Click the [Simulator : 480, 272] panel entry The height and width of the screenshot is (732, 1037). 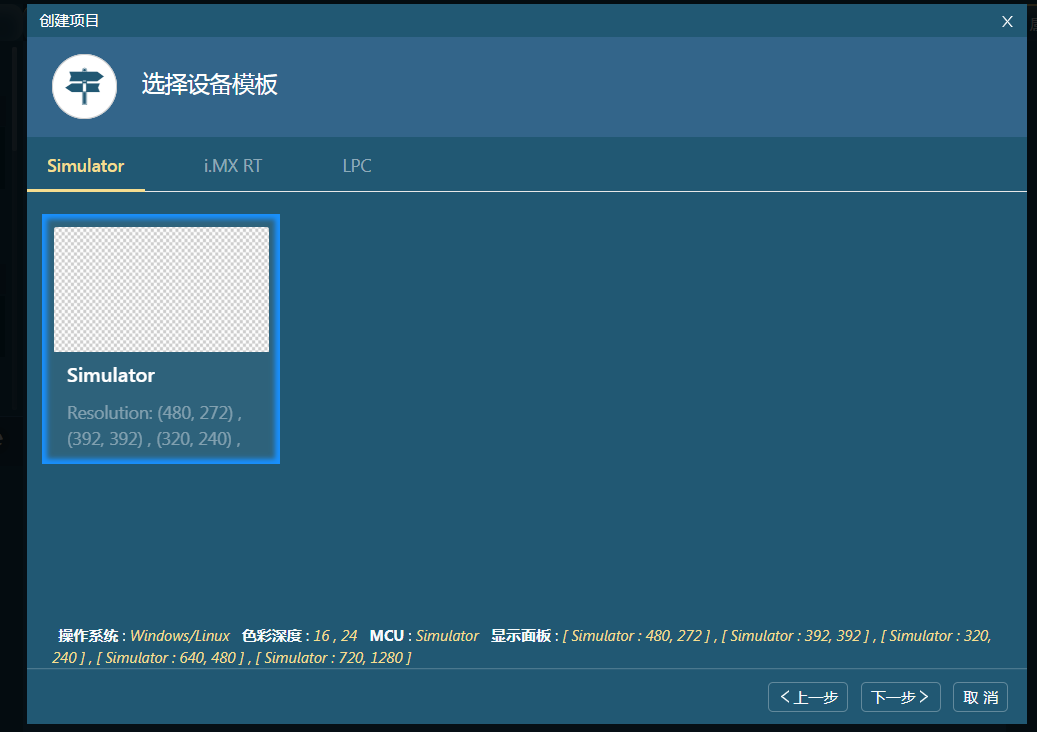pos(636,636)
